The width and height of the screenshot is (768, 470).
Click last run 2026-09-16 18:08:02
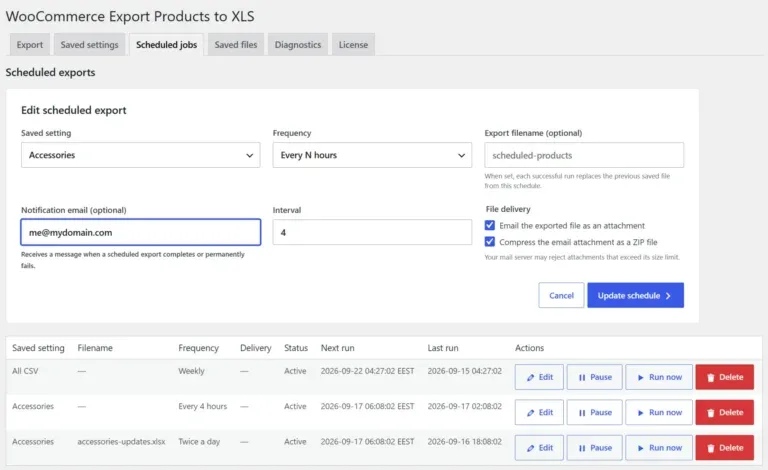pos(465,442)
